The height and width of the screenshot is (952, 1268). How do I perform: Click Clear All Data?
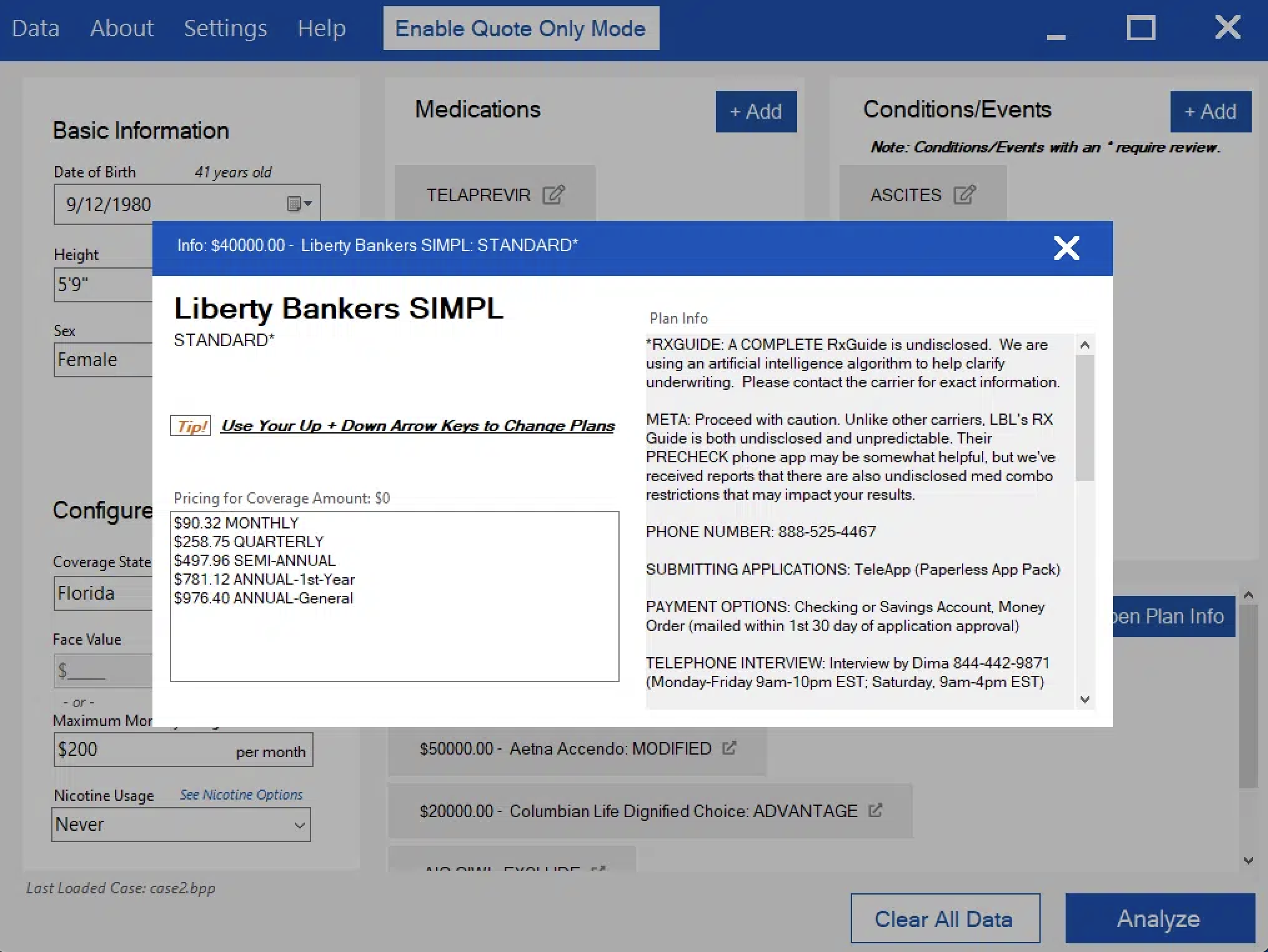pos(944,918)
